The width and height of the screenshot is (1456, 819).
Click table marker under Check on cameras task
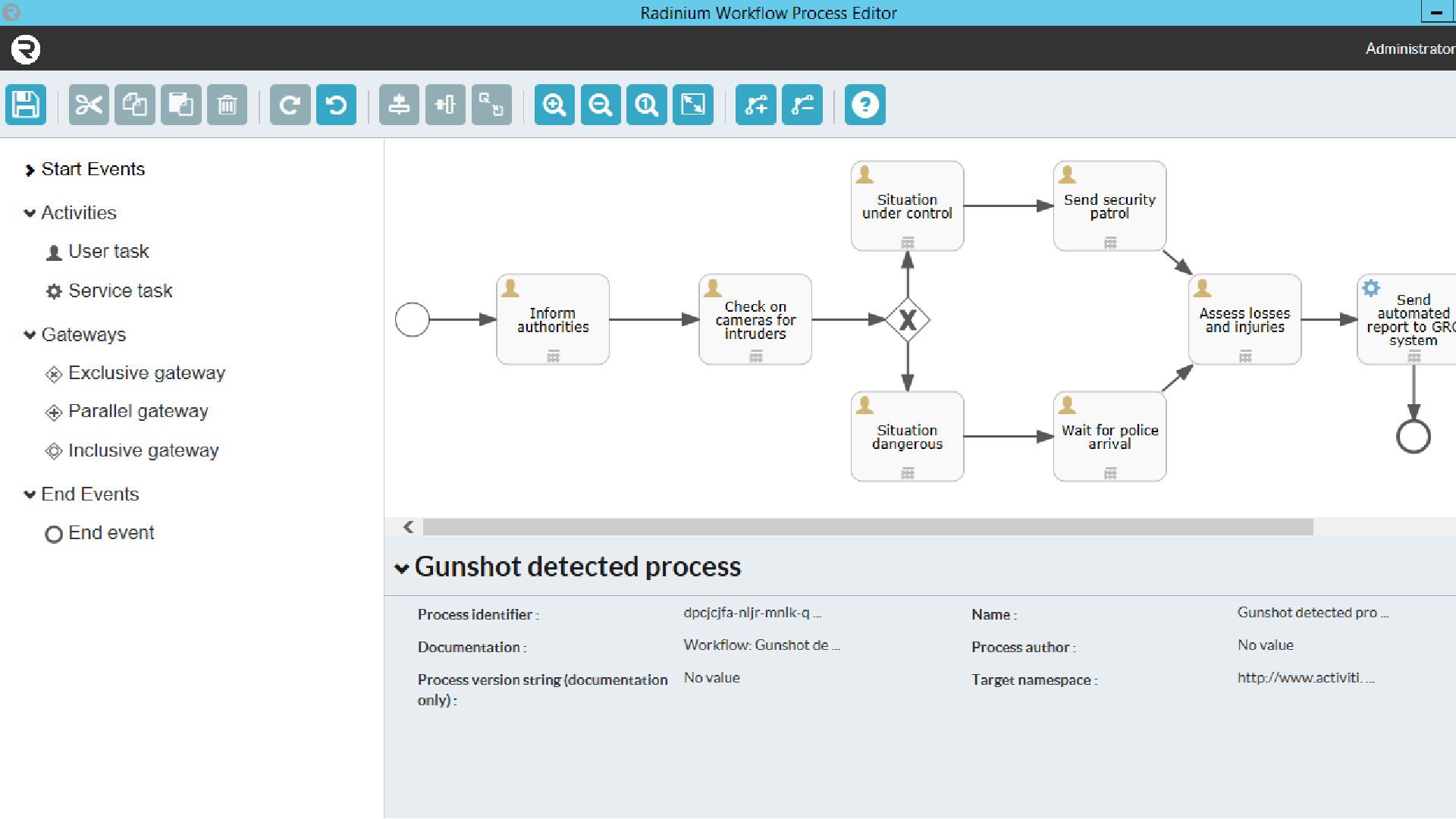click(756, 356)
